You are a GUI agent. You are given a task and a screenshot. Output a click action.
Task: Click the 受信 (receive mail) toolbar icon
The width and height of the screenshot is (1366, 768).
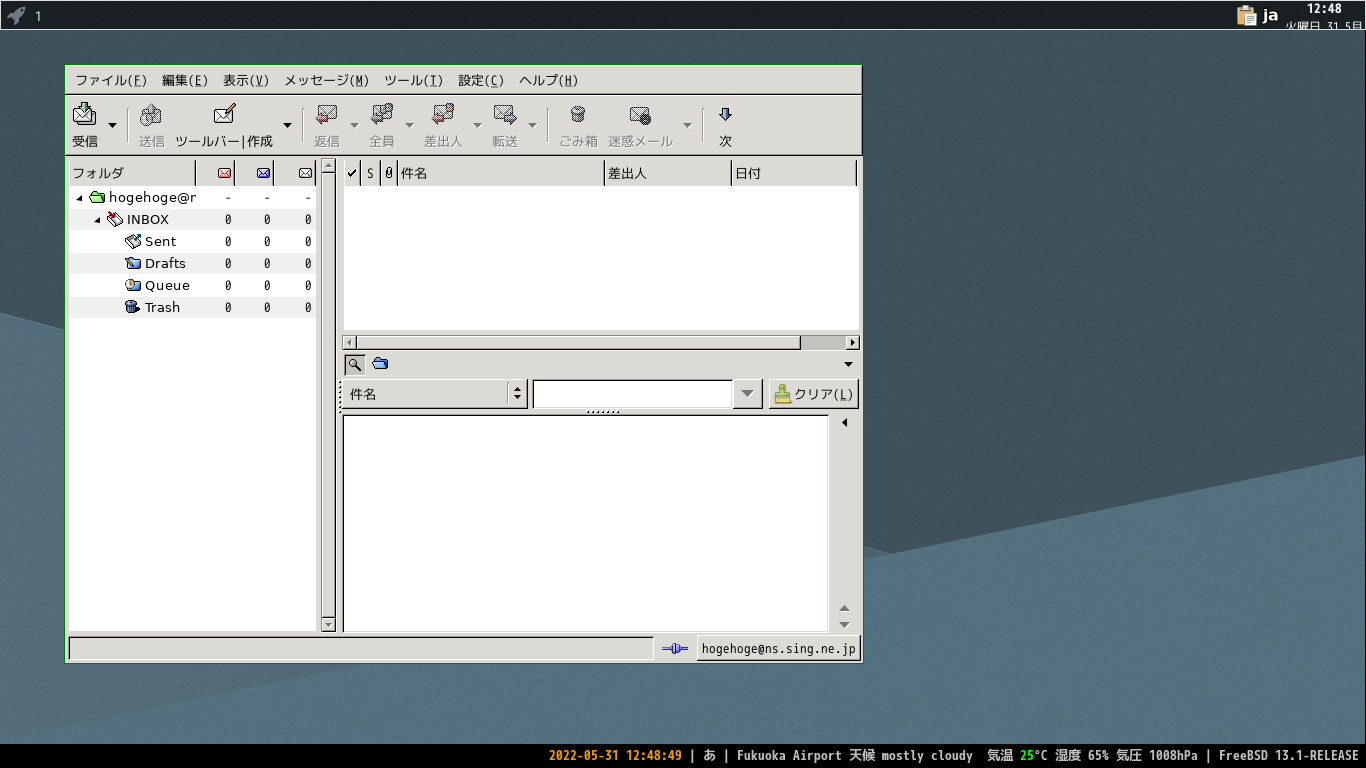coord(85,114)
